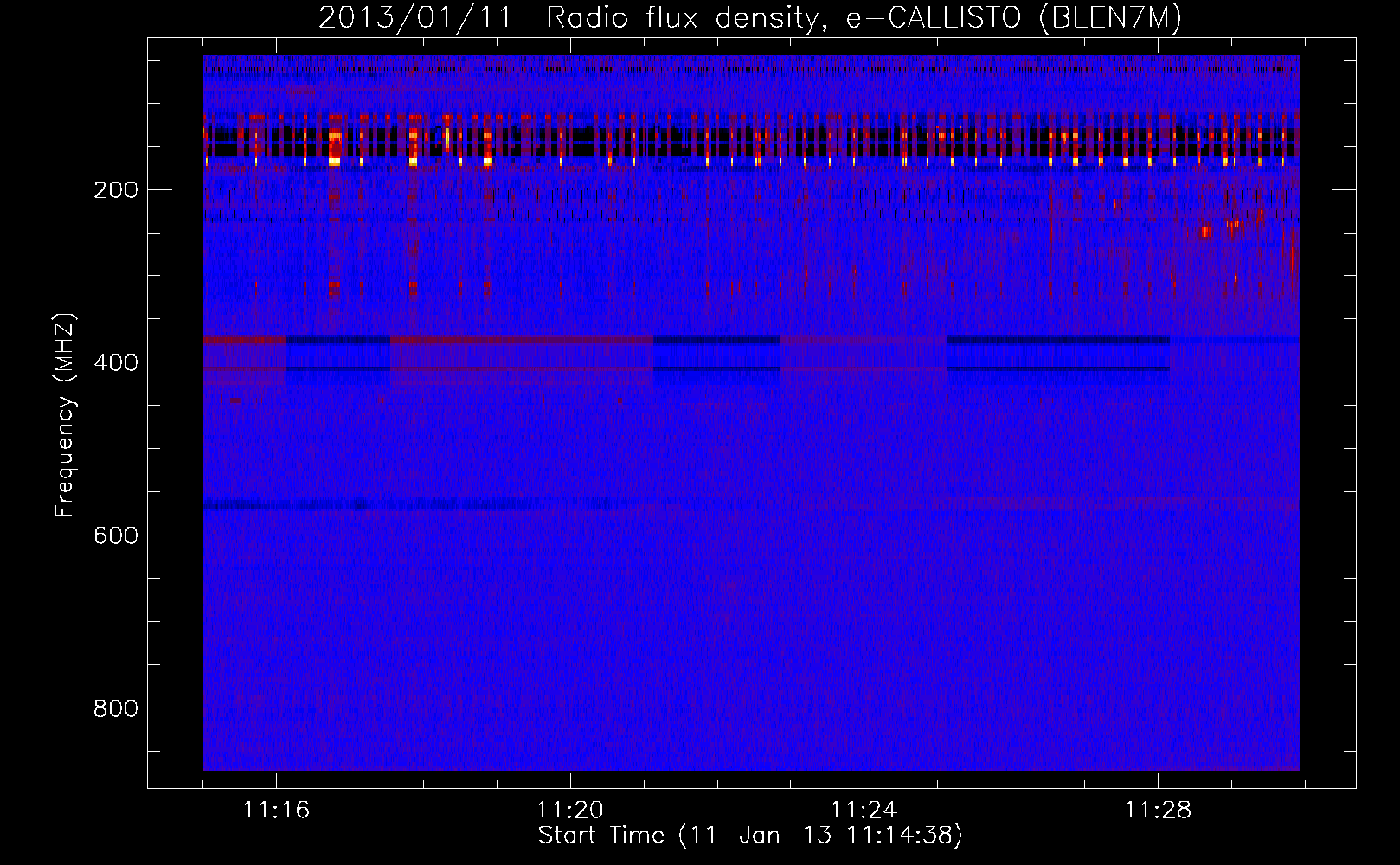1400x865 pixels.
Task: Click the 600 frequency tick label
Action: pos(116,535)
